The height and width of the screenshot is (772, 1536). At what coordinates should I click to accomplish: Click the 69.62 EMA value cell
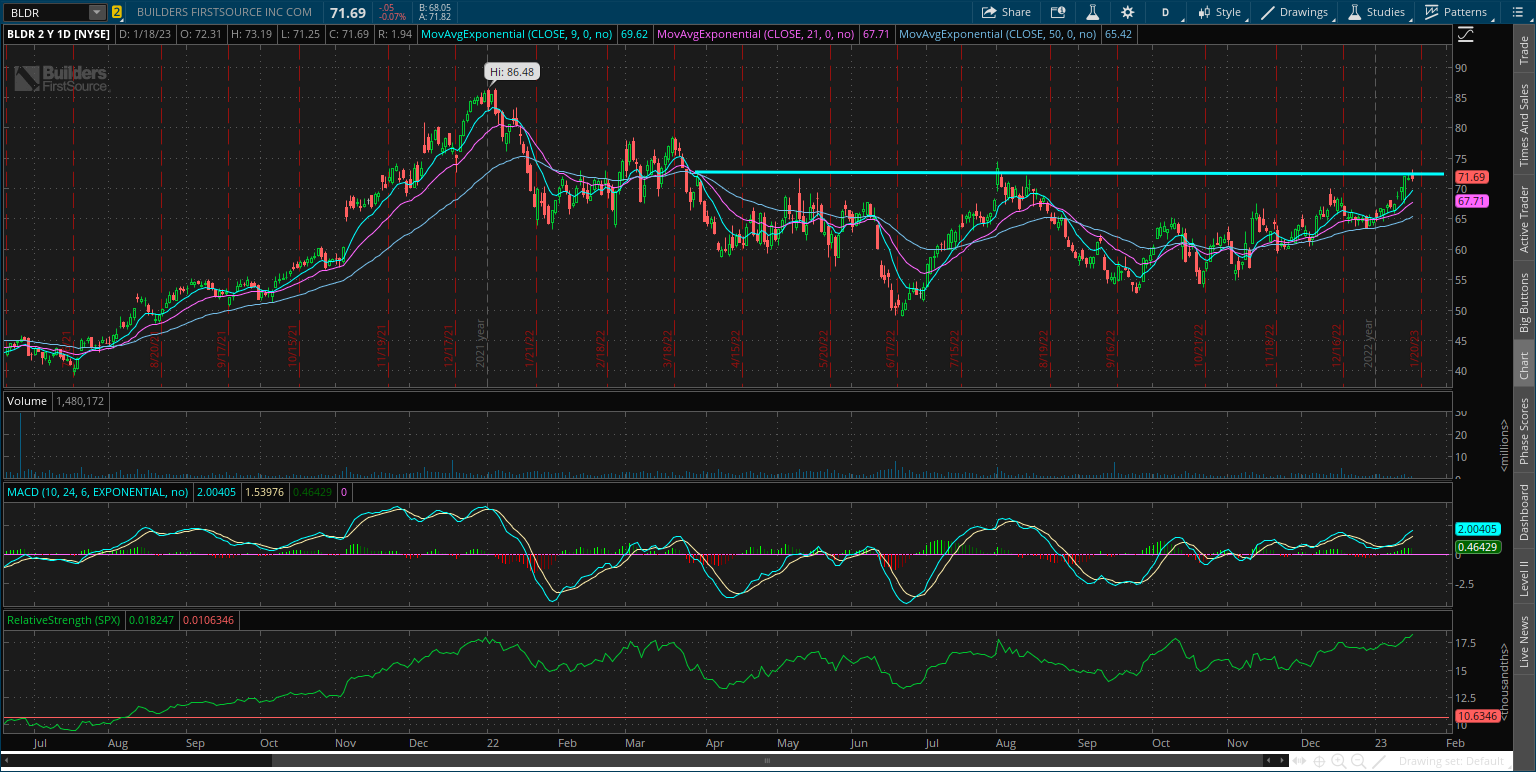coord(634,34)
